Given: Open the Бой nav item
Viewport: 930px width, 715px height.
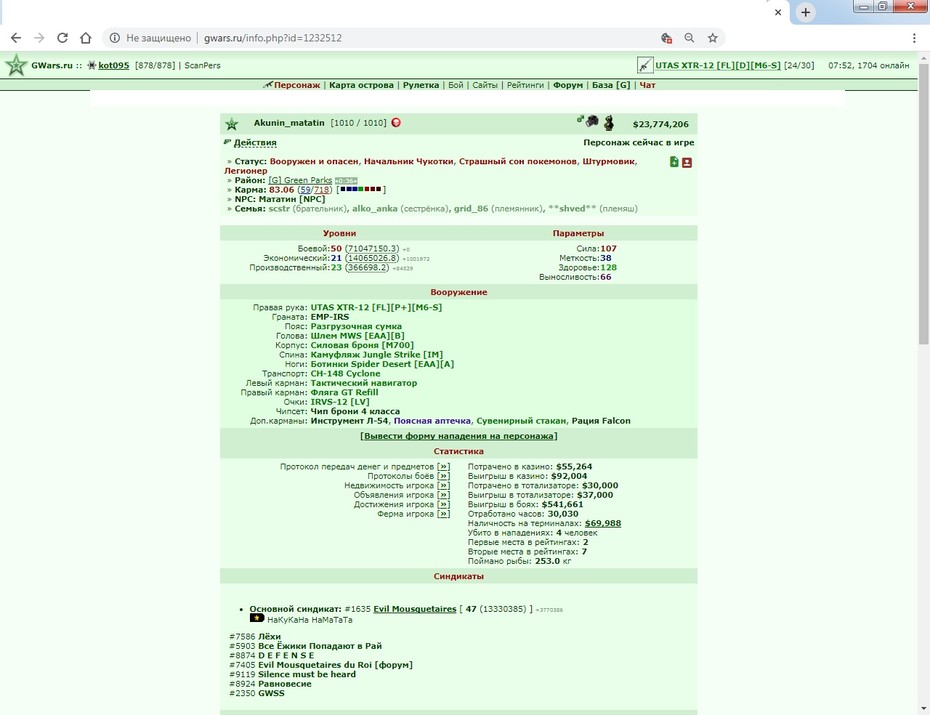Looking at the screenshot, I should tap(456, 85).
